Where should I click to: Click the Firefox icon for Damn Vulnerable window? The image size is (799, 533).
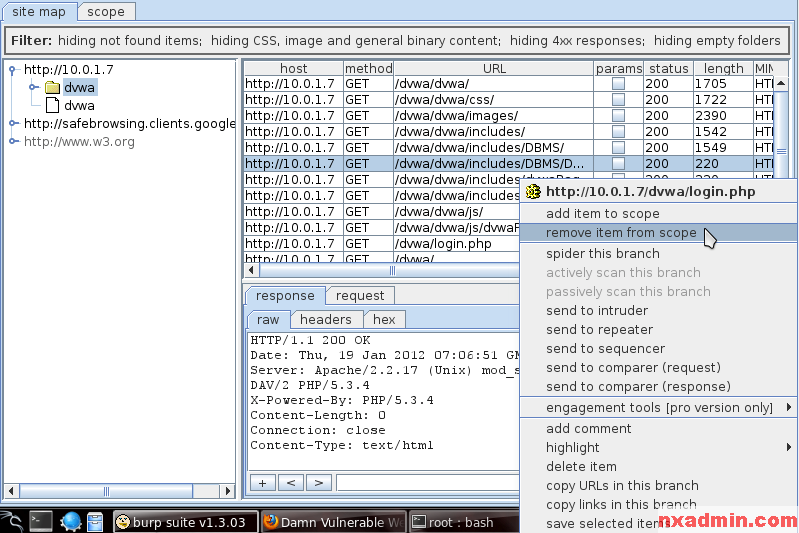coord(270,522)
